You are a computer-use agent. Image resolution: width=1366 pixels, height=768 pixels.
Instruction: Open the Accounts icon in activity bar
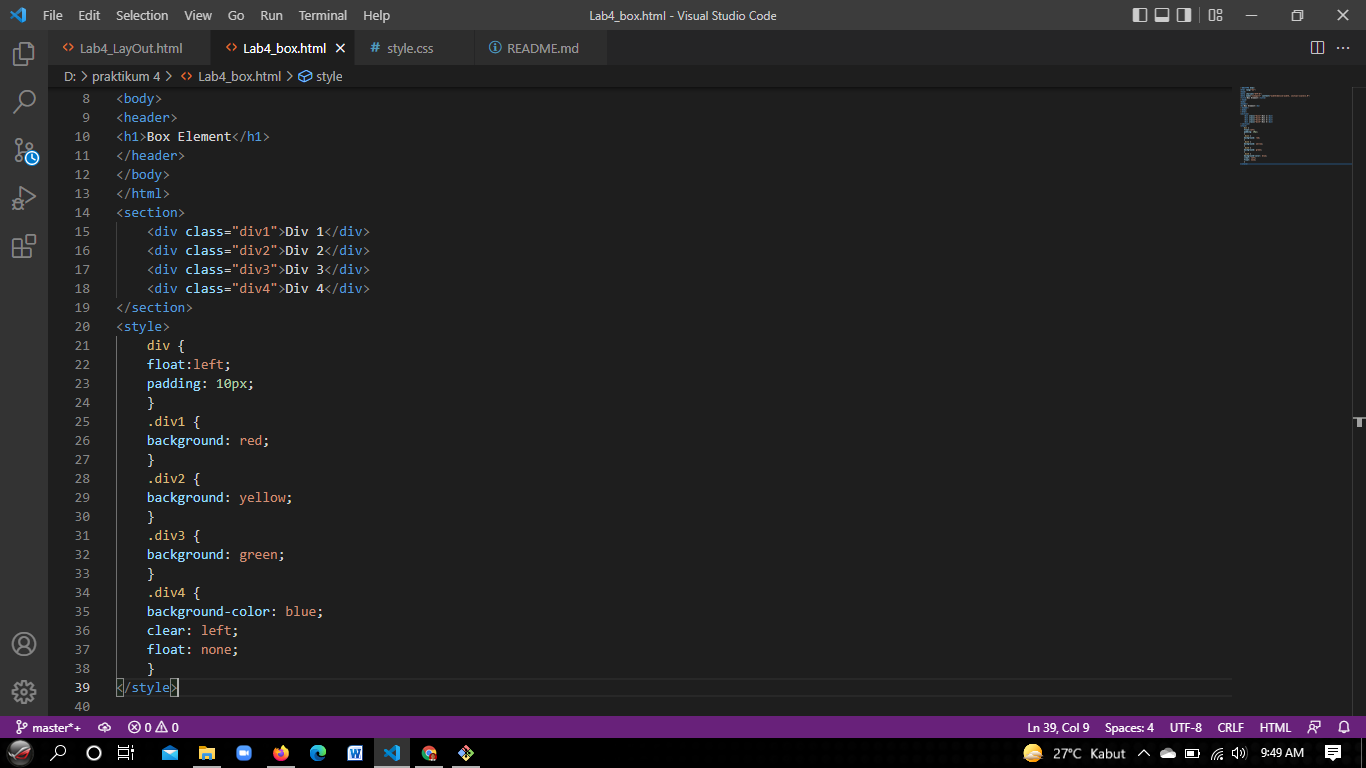(24, 644)
